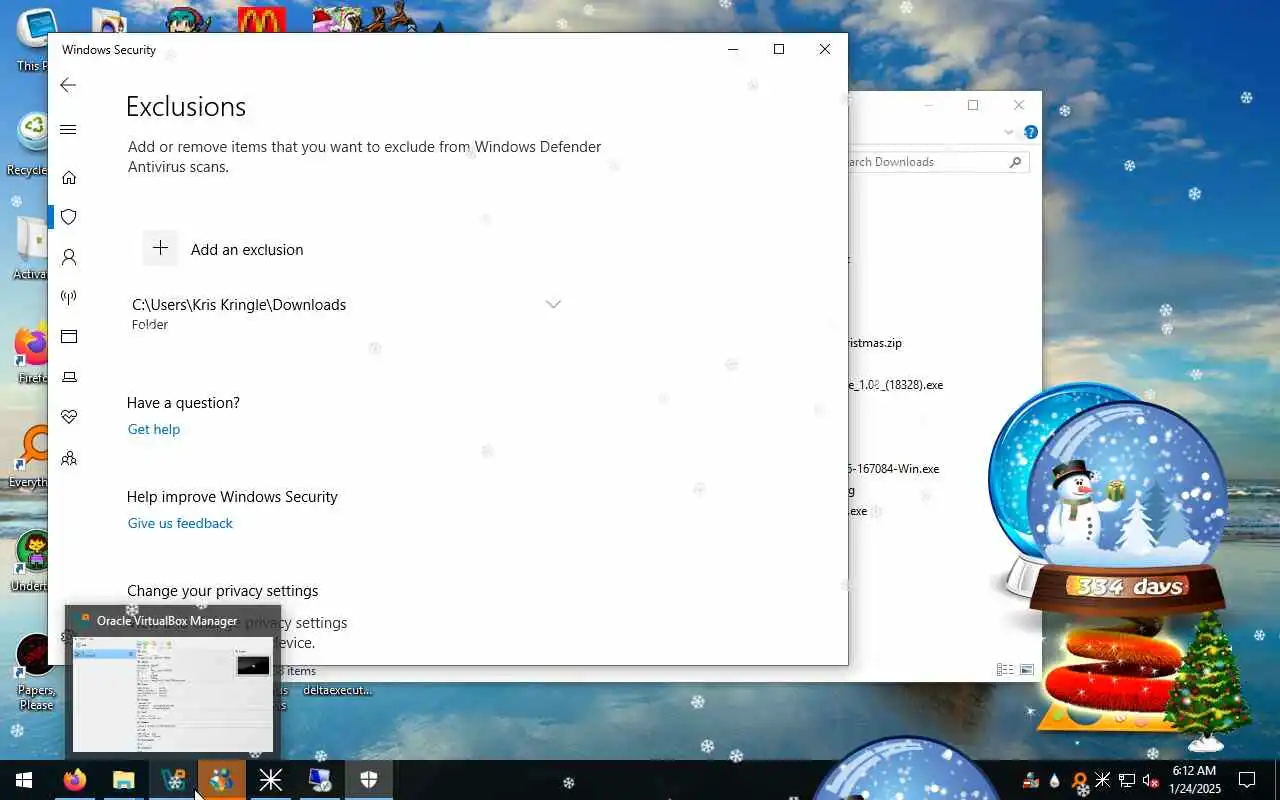Click the plus icon to add an exclusion

click(160, 248)
